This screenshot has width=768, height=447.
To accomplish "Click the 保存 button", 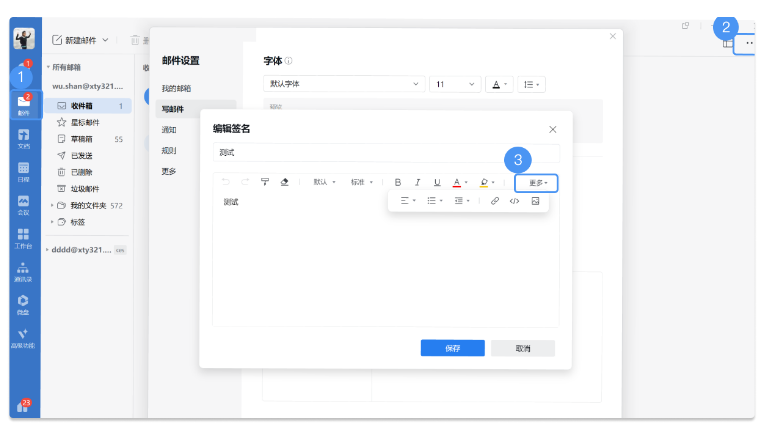I will (x=452, y=348).
